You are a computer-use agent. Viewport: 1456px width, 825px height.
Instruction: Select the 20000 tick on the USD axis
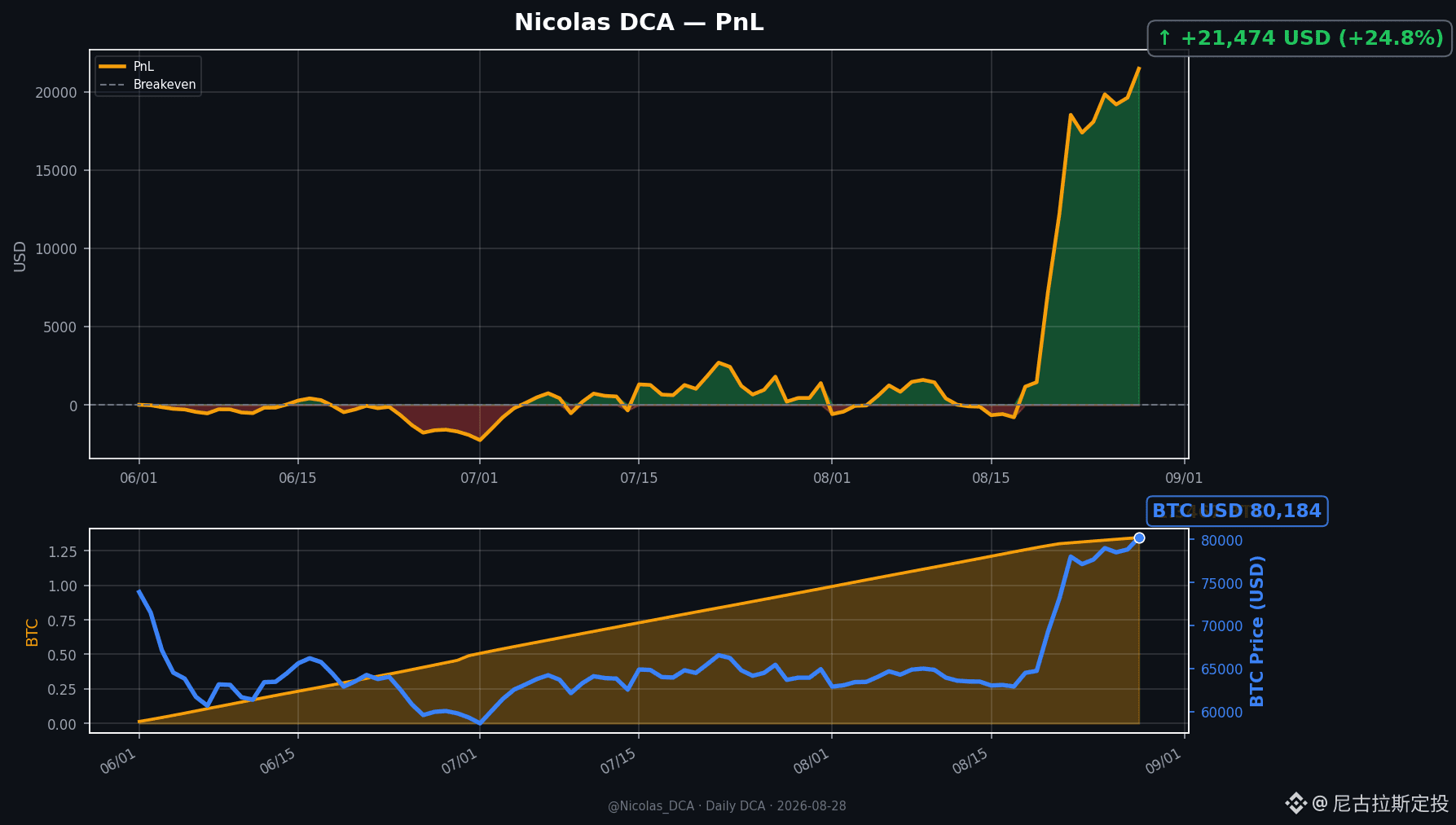[x=56, y=93]
